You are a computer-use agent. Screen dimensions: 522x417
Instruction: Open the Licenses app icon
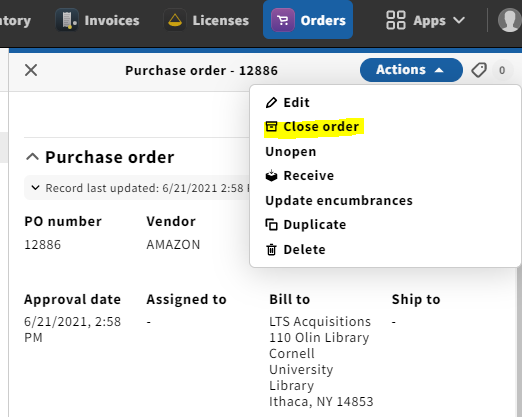tap(175, 20)
